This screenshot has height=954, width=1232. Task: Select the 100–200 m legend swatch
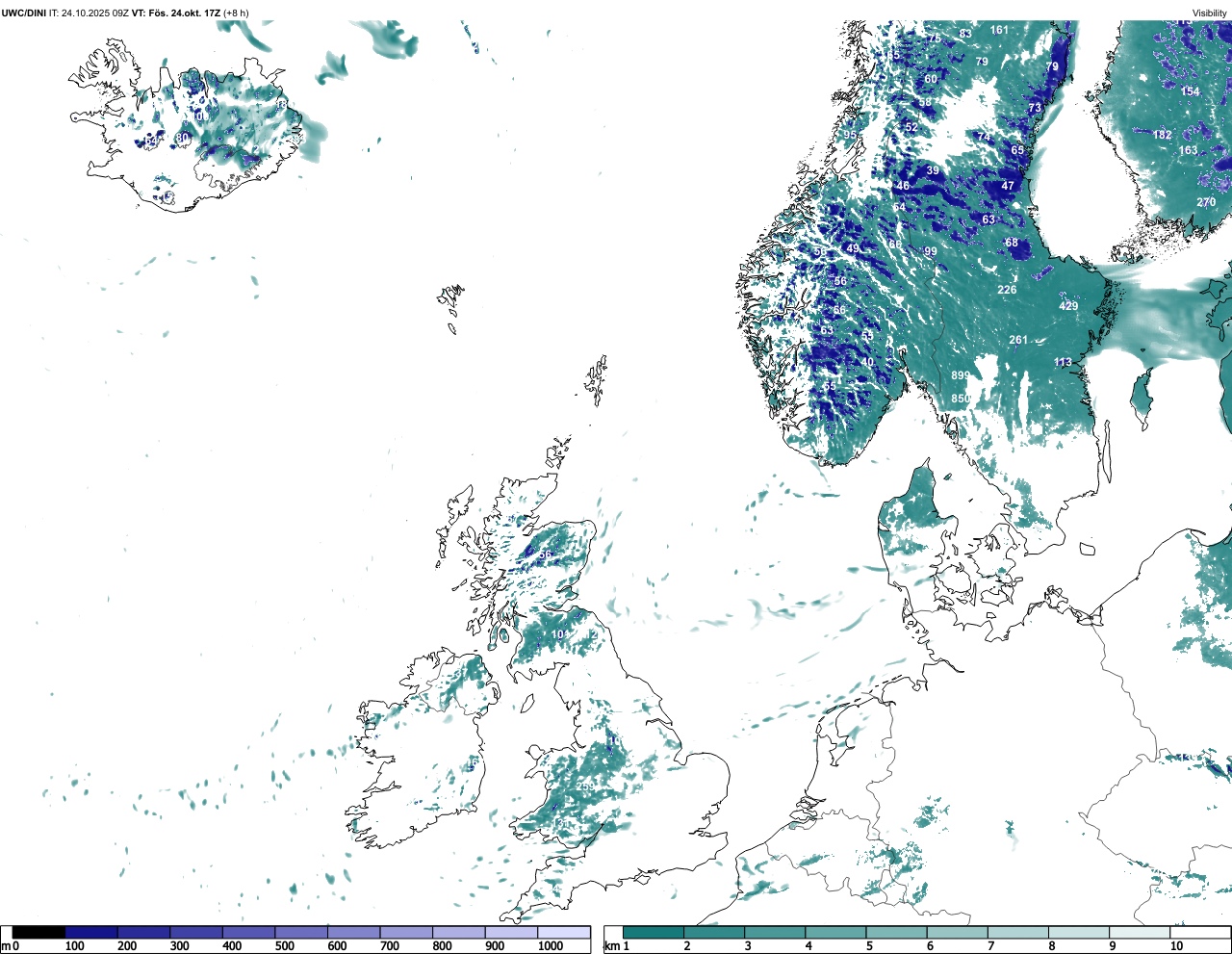coord(91,932)
